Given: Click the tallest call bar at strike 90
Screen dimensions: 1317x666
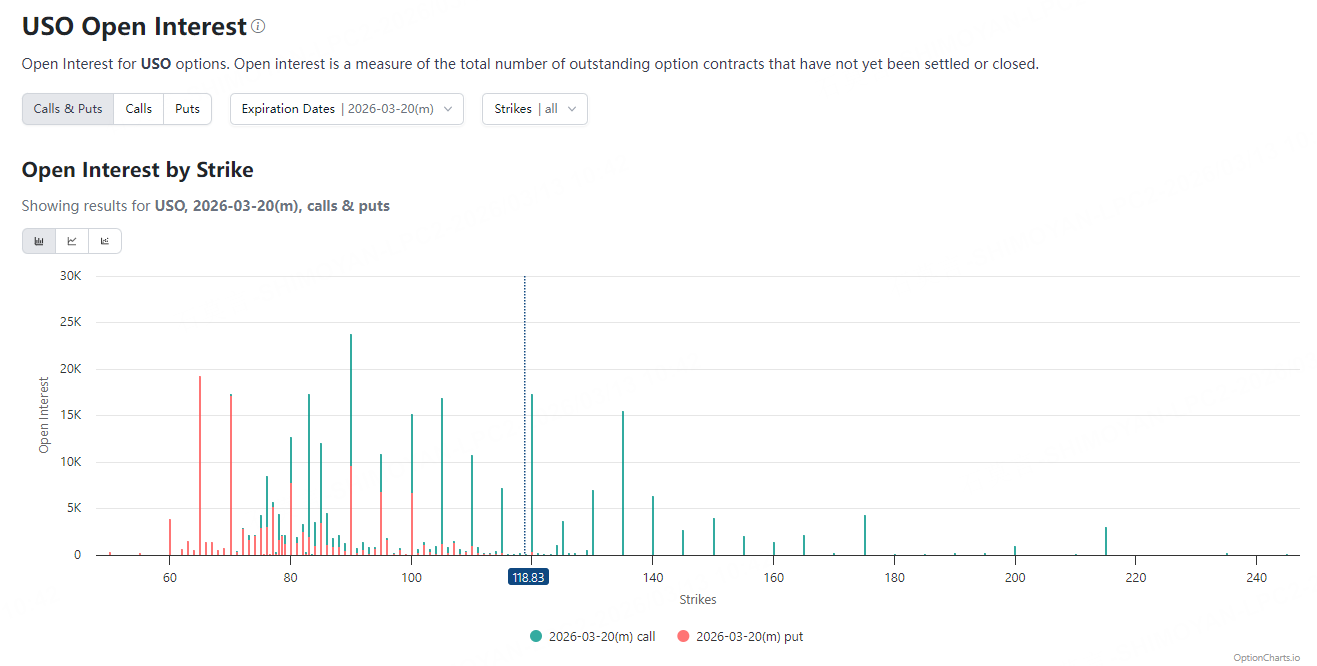Looking at the screenshot, I should [351, 400].
